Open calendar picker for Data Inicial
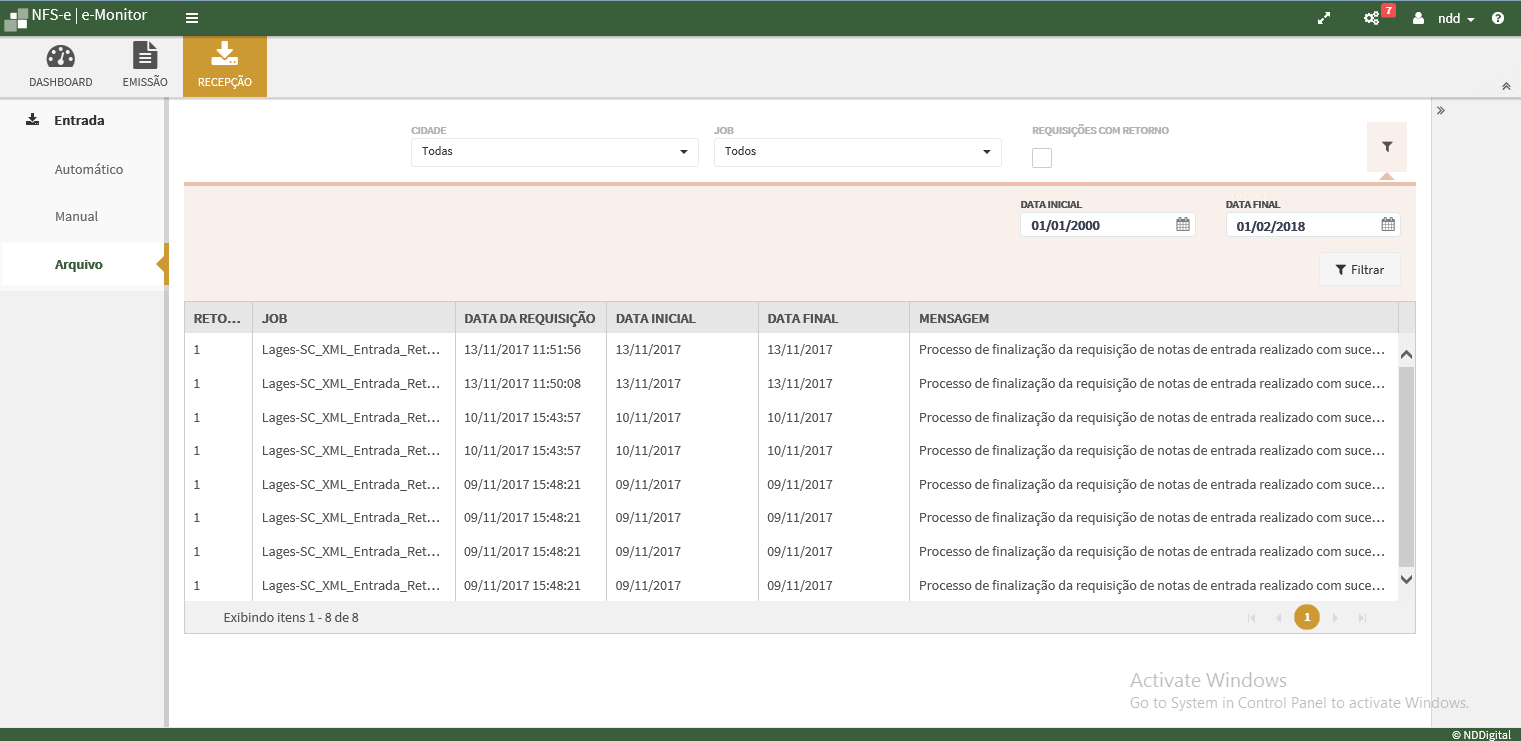The height and width of the screenshot is (741, 1521). click(x=1183, y=225)
